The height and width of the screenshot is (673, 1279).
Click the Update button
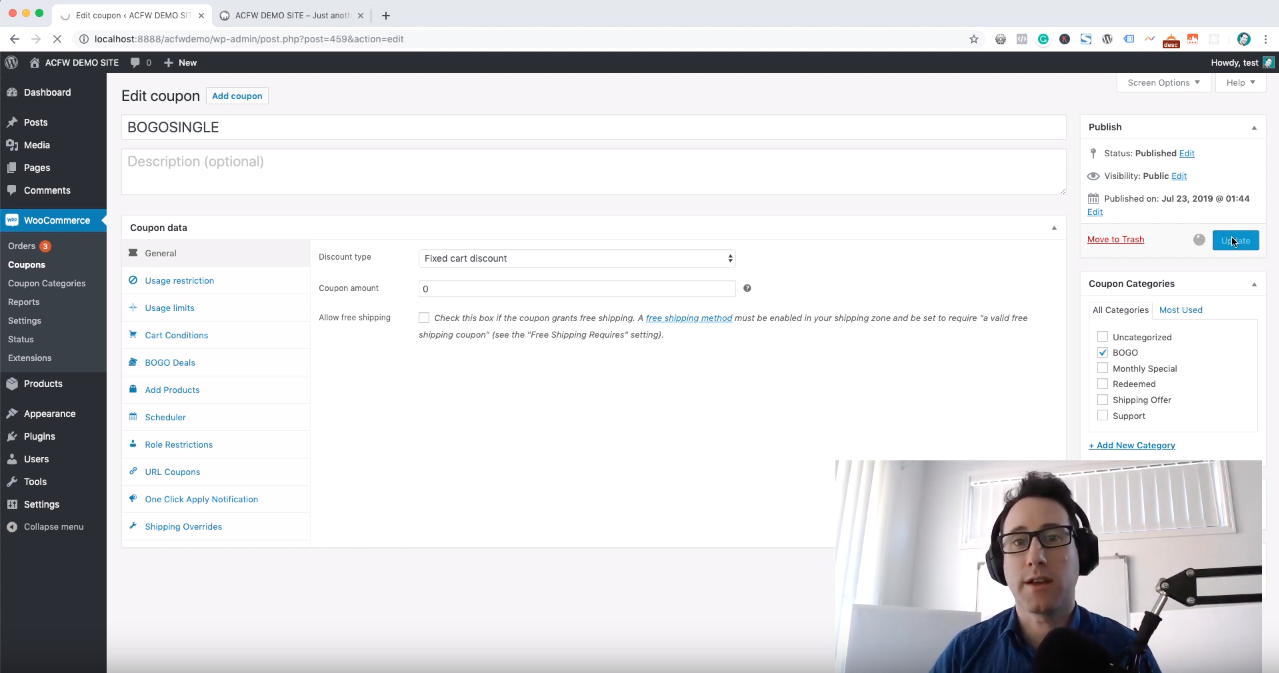pyautogui.click(x=1235, y=240)
